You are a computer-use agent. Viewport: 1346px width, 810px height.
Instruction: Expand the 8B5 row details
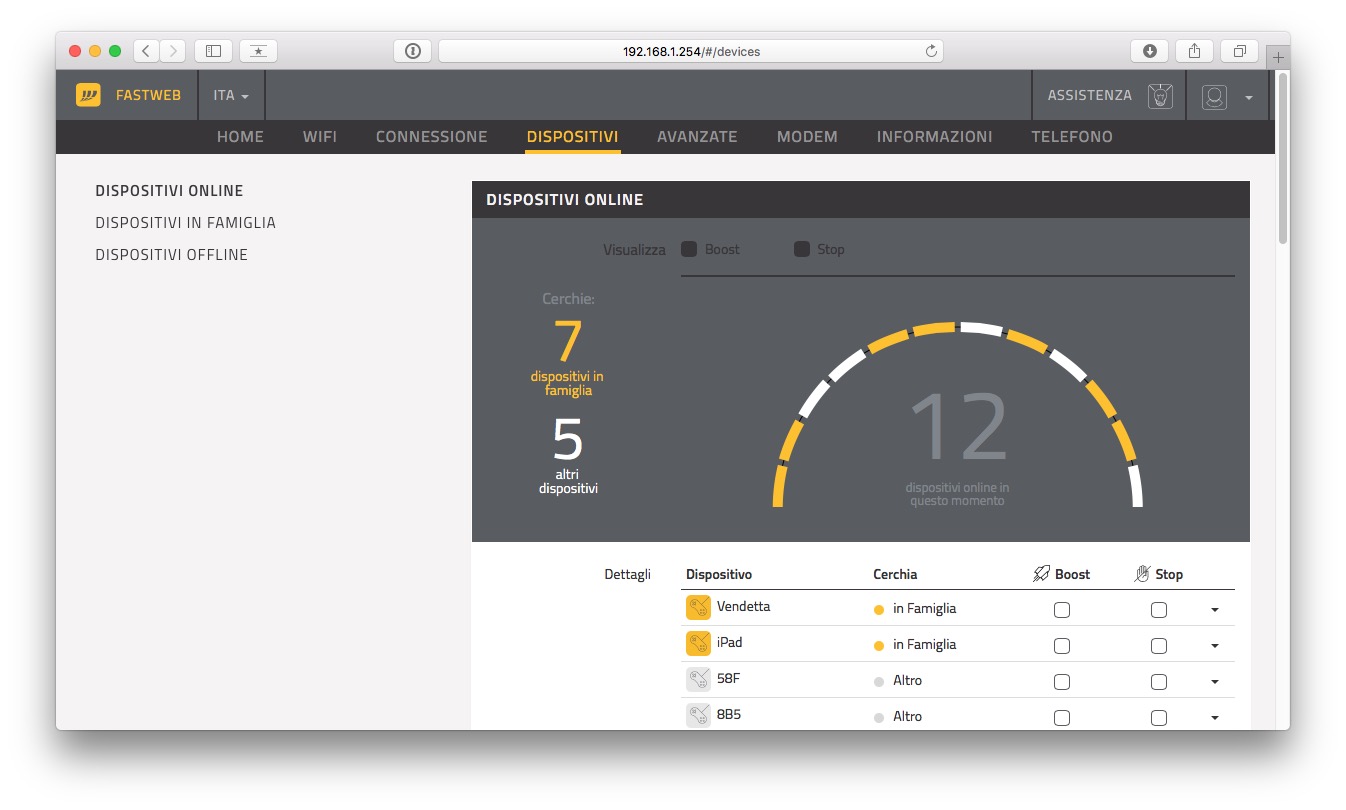pyautogui.click(x=1215, y=718)
